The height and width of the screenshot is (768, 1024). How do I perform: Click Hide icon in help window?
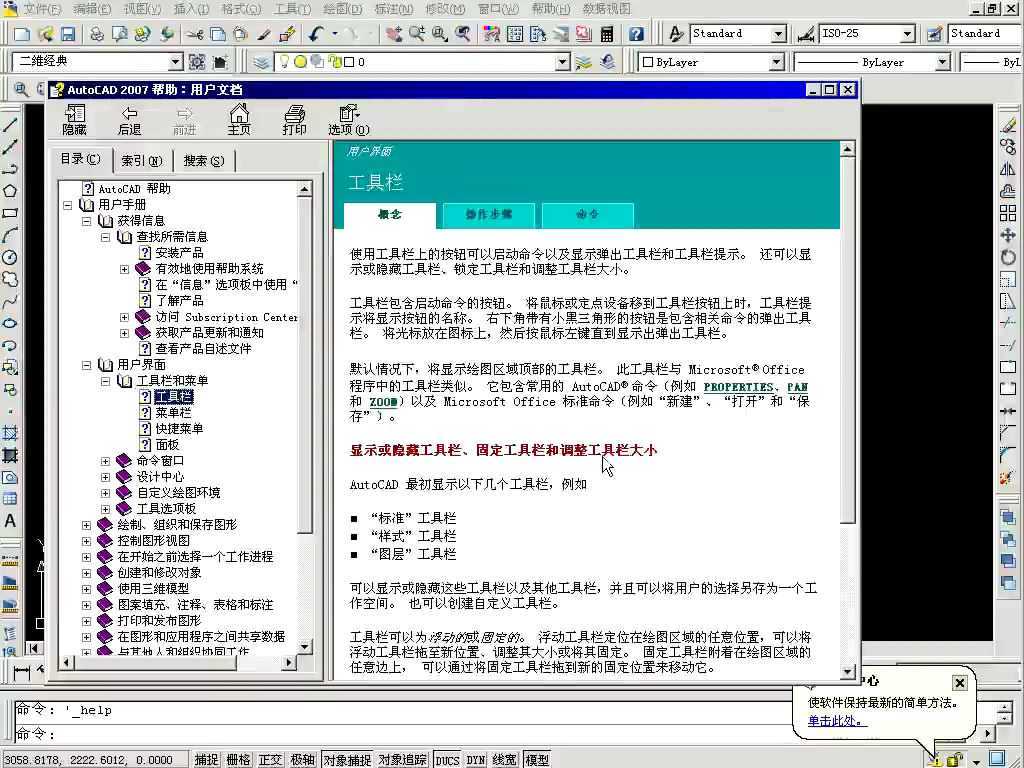tap(74, 120)
